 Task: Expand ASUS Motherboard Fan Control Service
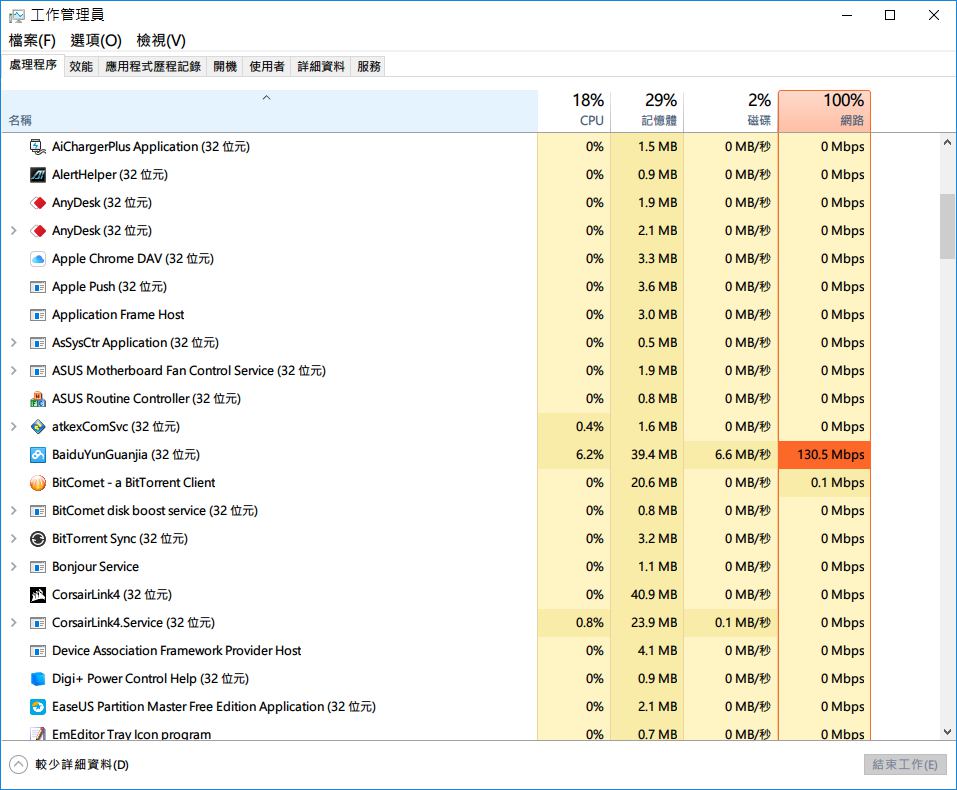coord(13,371)
